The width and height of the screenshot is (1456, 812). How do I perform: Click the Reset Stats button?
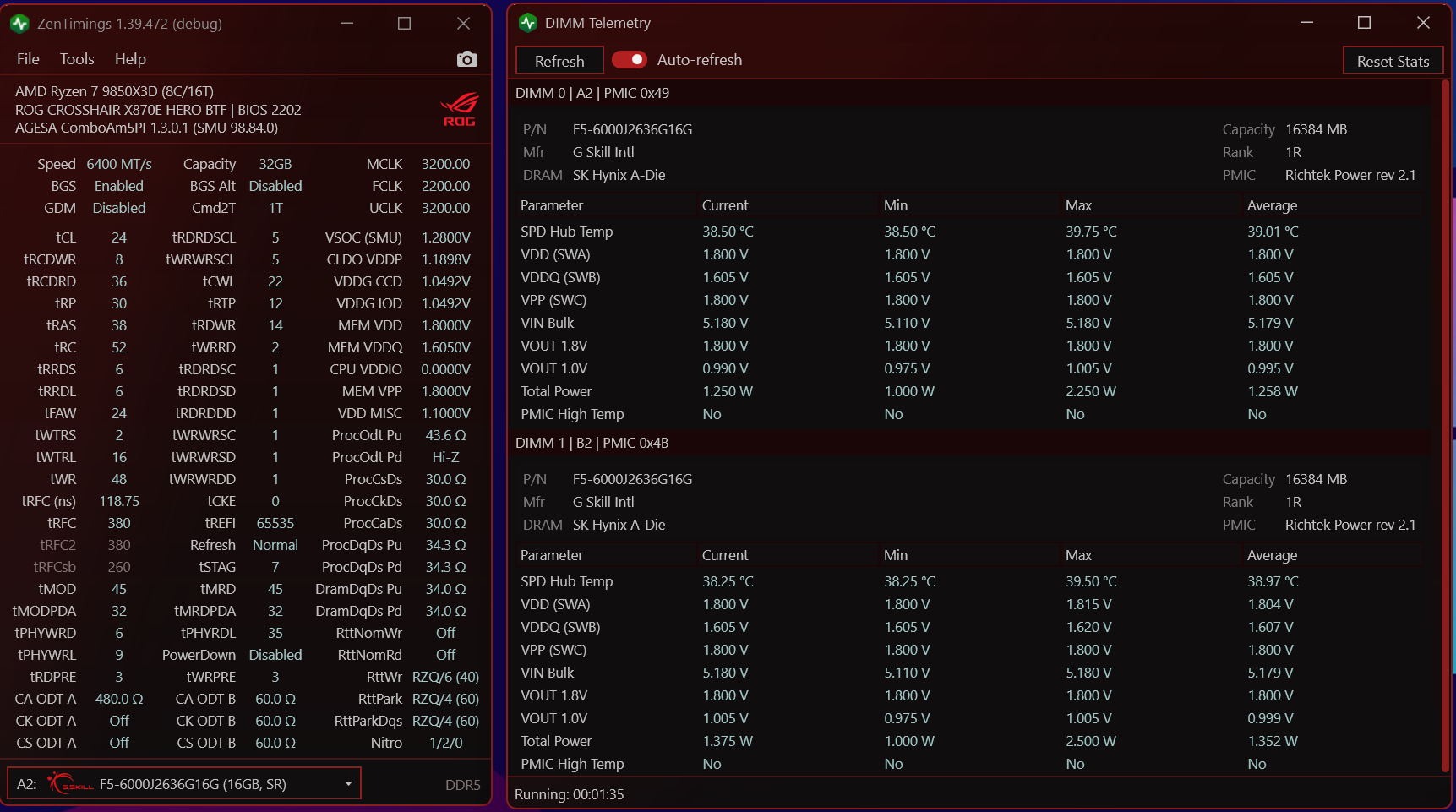[x=1393, y=61]
